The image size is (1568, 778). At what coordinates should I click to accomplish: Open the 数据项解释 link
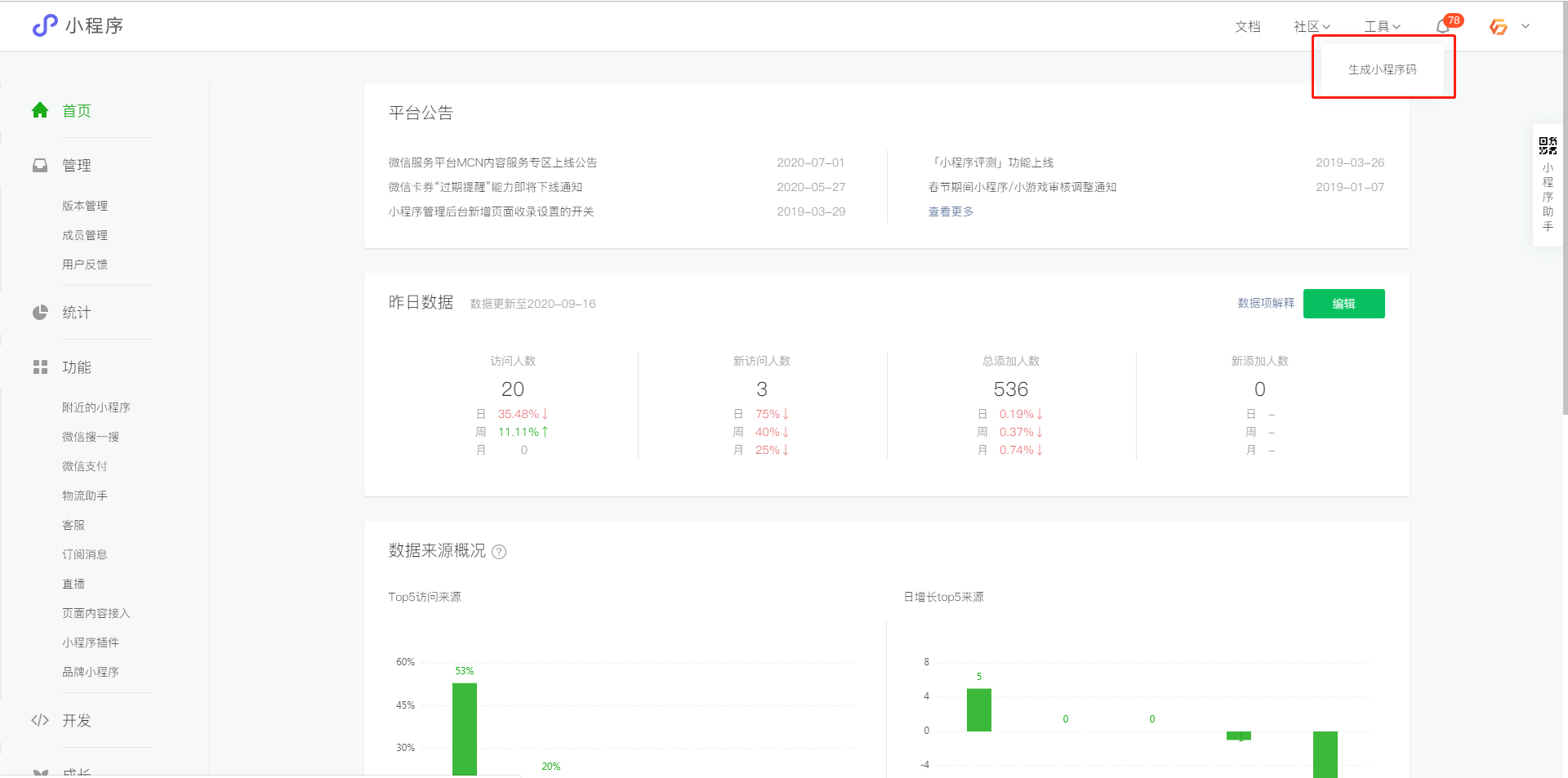pos(1266,303)
